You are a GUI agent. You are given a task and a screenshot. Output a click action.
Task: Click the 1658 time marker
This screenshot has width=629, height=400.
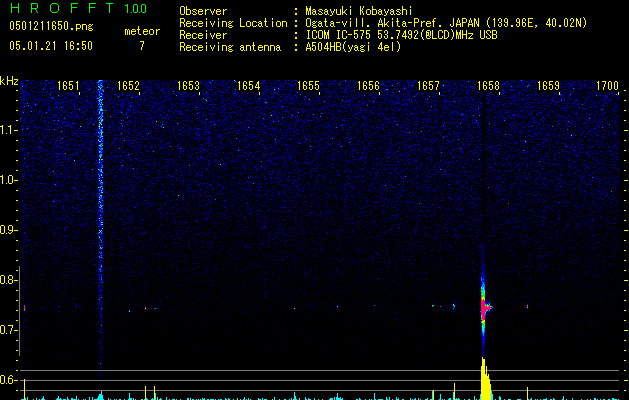(x=488, y=86)
